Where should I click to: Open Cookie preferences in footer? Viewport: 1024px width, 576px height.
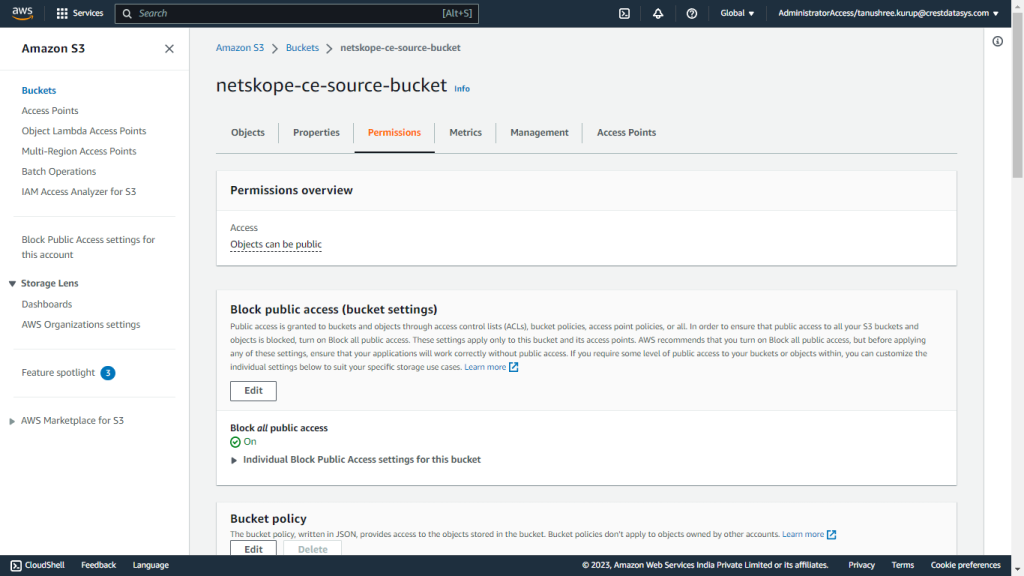[x=965, y=566]
